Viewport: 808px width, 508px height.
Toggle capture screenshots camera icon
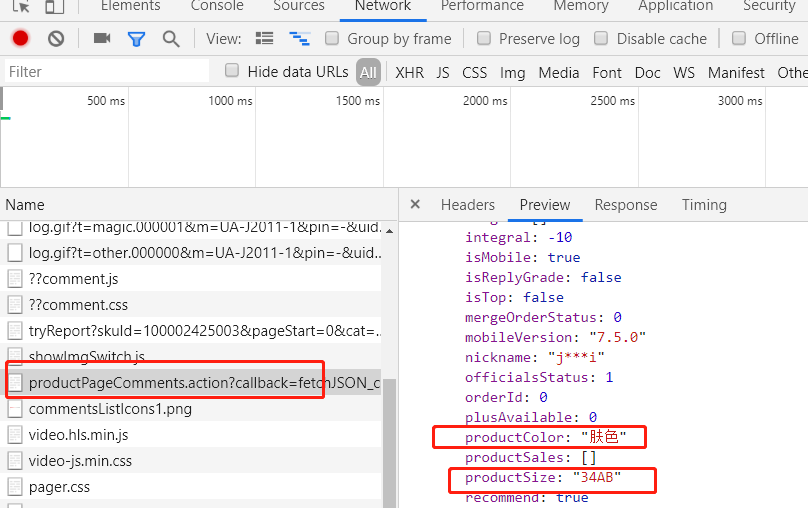(102, 38)
